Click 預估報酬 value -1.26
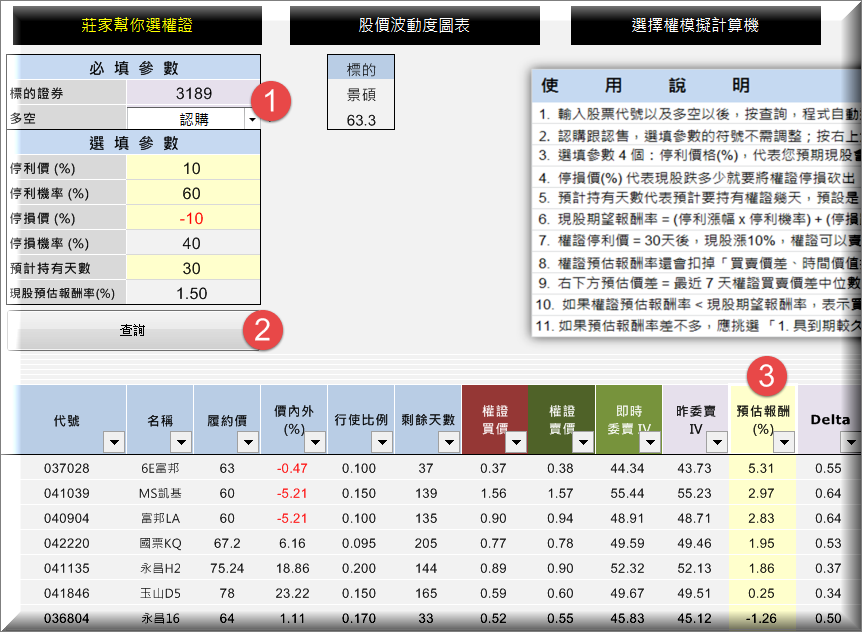Screen dimensions: 862x632 (x=761, y=618)
